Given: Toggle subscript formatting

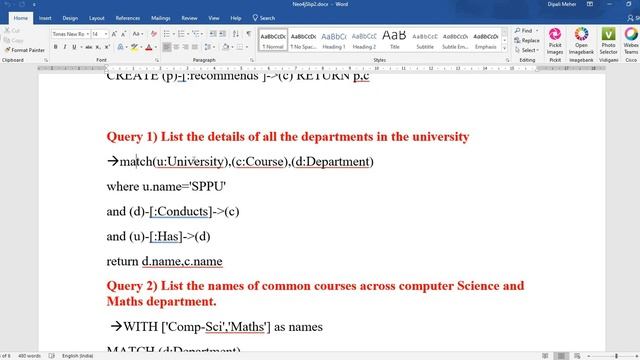Looking at the screenshot, I should (98, 47).
